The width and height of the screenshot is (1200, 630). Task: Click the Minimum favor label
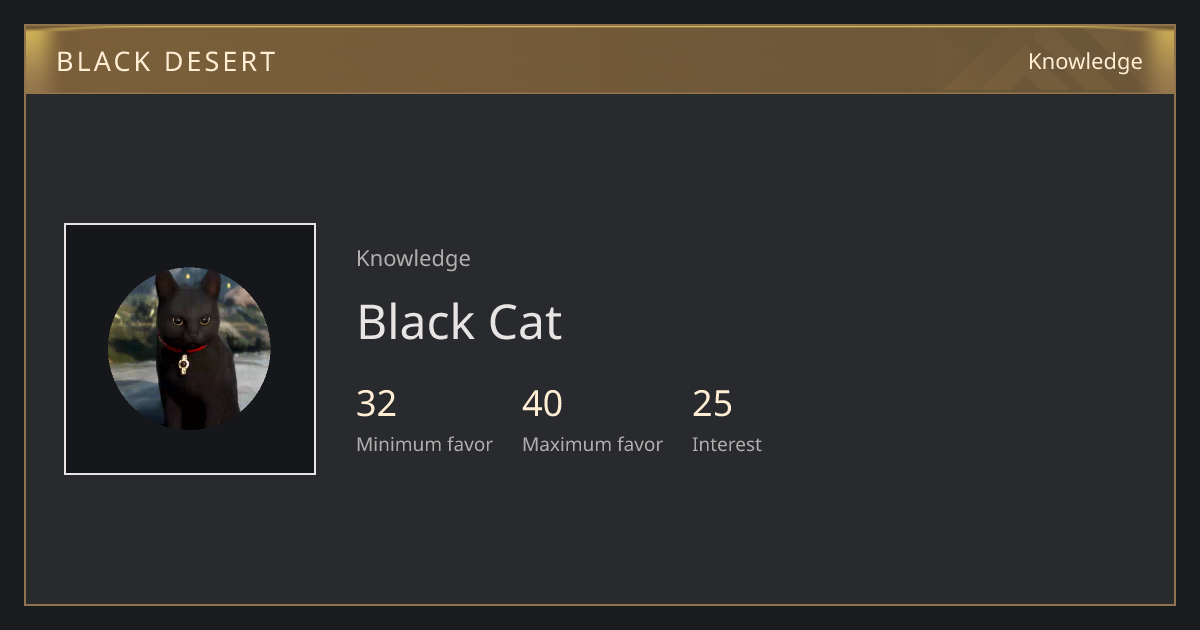click(x=424, y=445)
